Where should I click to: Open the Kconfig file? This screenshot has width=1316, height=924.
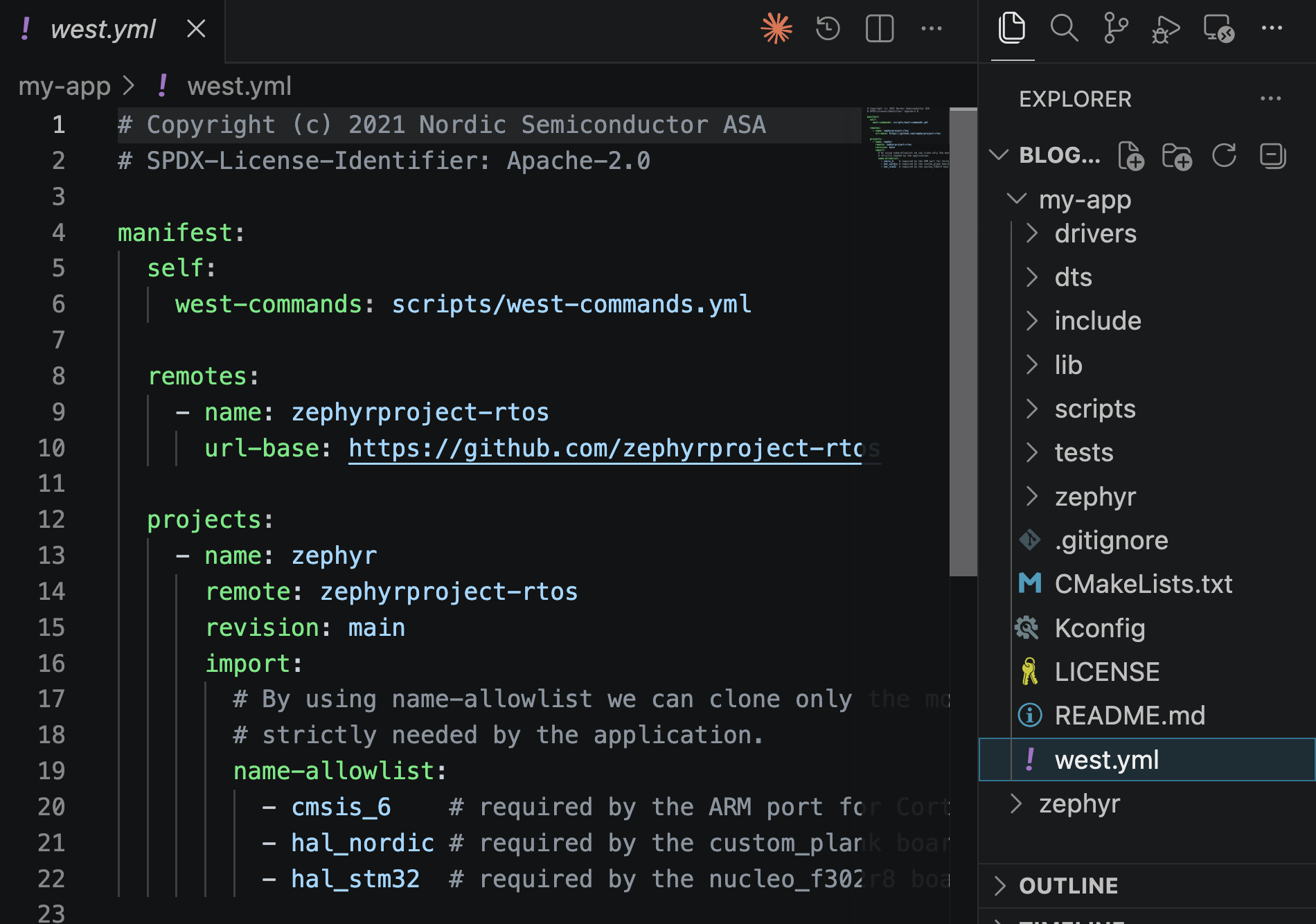[1099, 628]
